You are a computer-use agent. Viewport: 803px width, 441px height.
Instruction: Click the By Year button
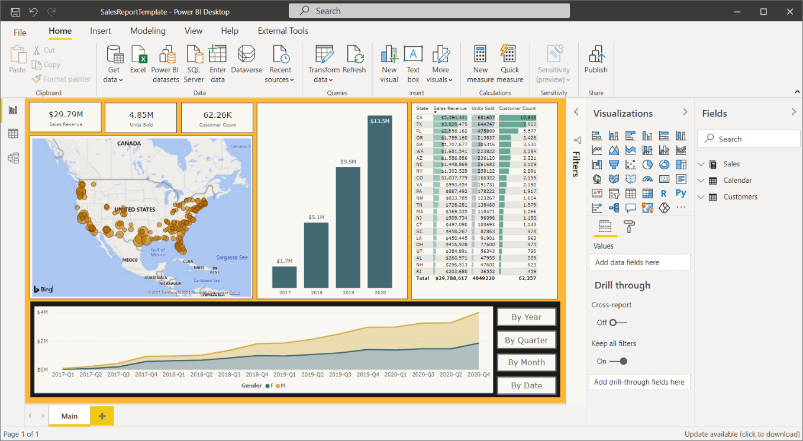(x=526, y=317)
